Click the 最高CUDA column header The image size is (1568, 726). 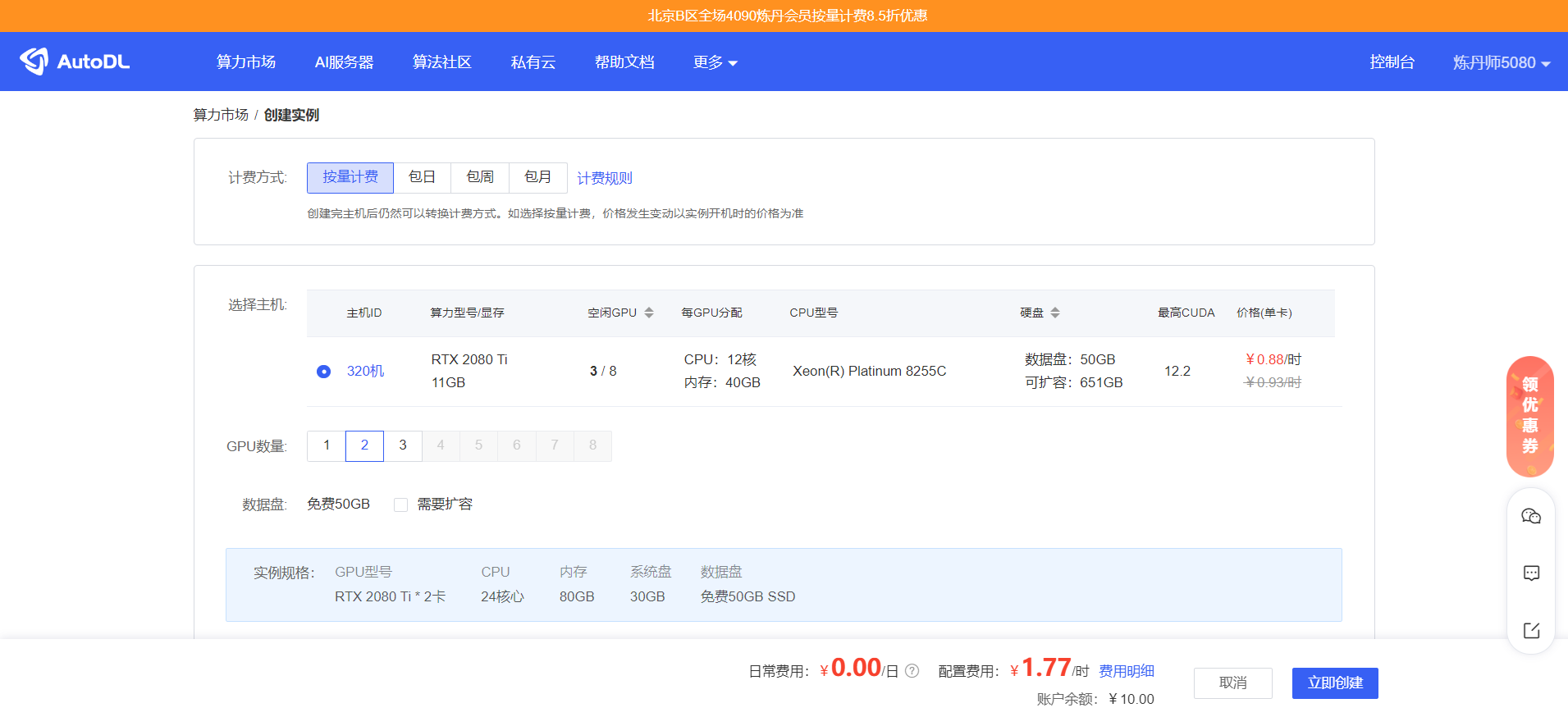(x=1186, y=313)
